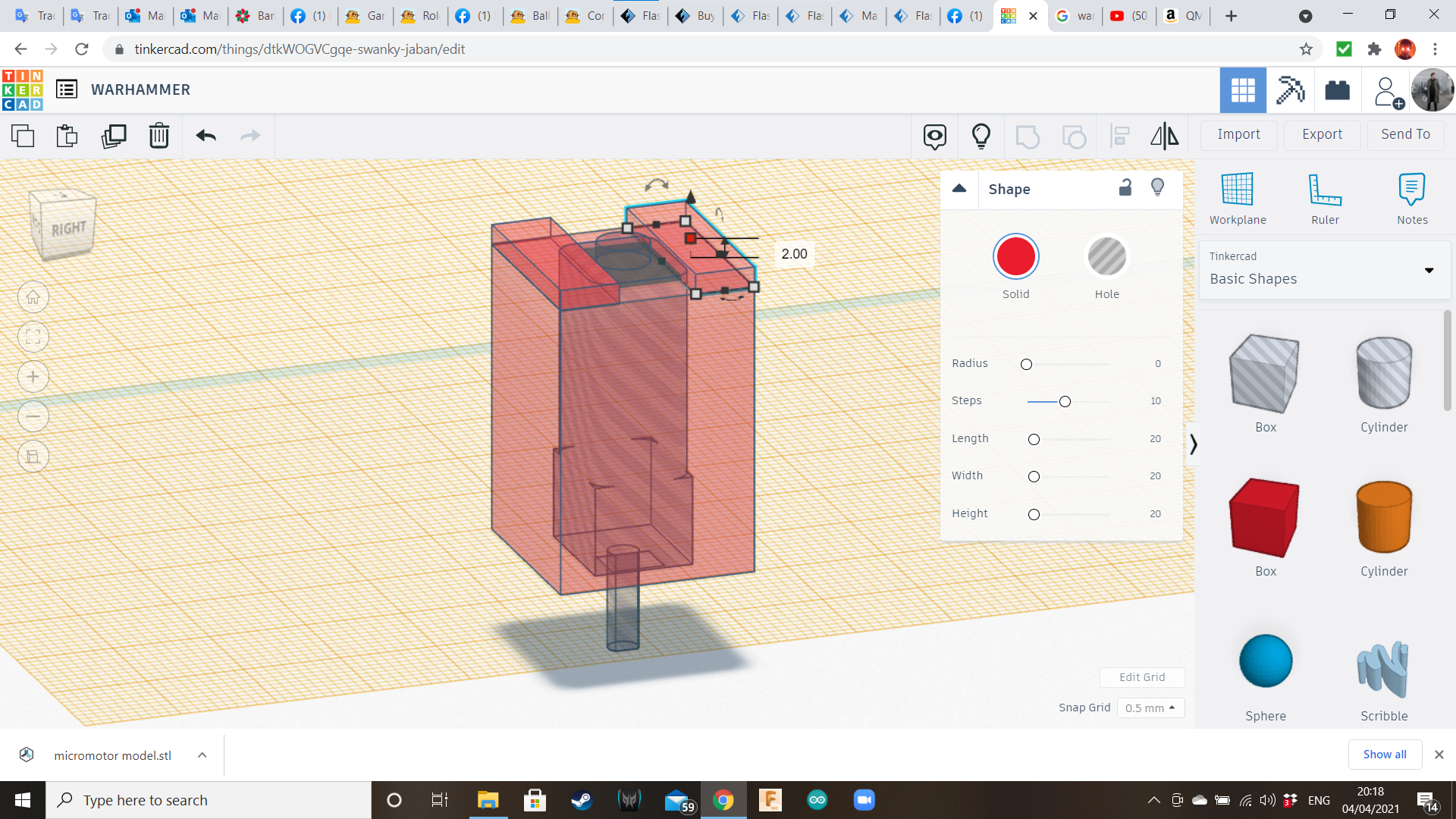
Task: Select Send To menu option
Action: click(x=1405, y=133)
